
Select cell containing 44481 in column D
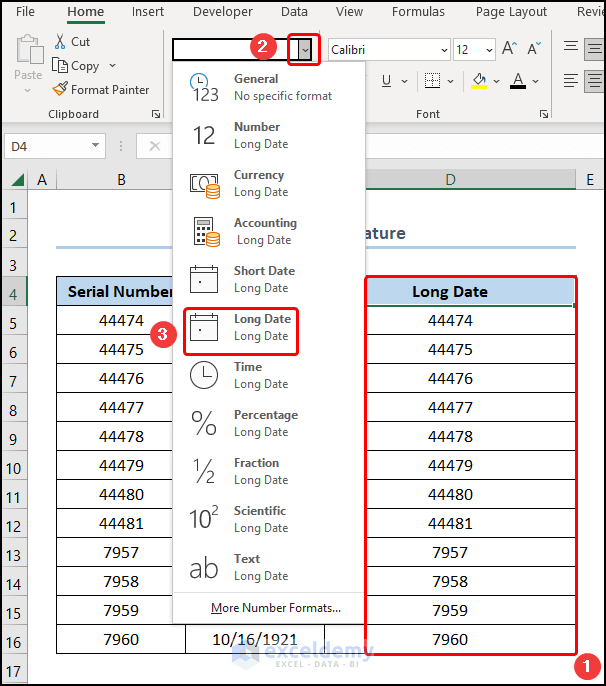(x=450, y=523)
